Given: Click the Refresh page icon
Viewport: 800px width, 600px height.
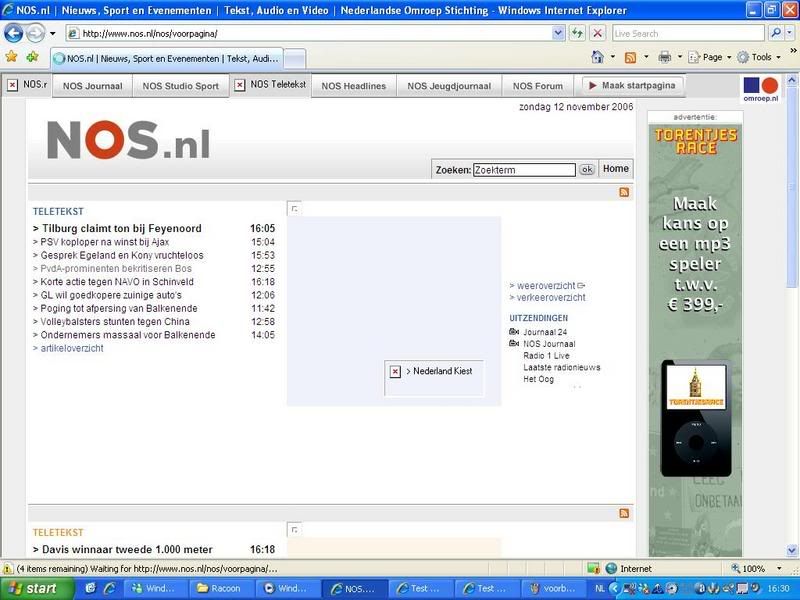Looking at the screenshot, I should 578,33.
